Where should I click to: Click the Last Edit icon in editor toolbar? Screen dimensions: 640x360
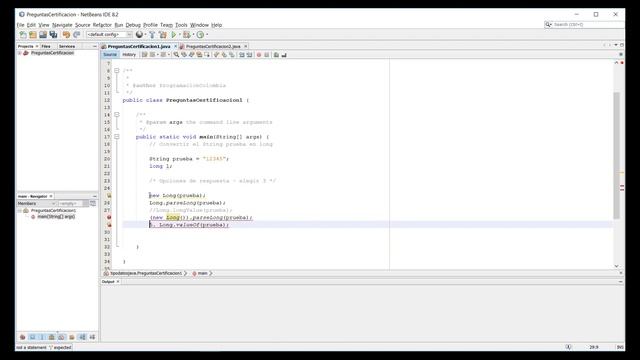tap(144, 55)
